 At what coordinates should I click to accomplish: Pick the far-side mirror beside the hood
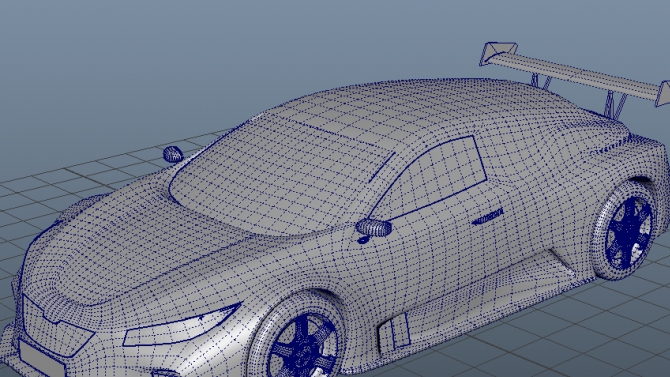[173, 154]
